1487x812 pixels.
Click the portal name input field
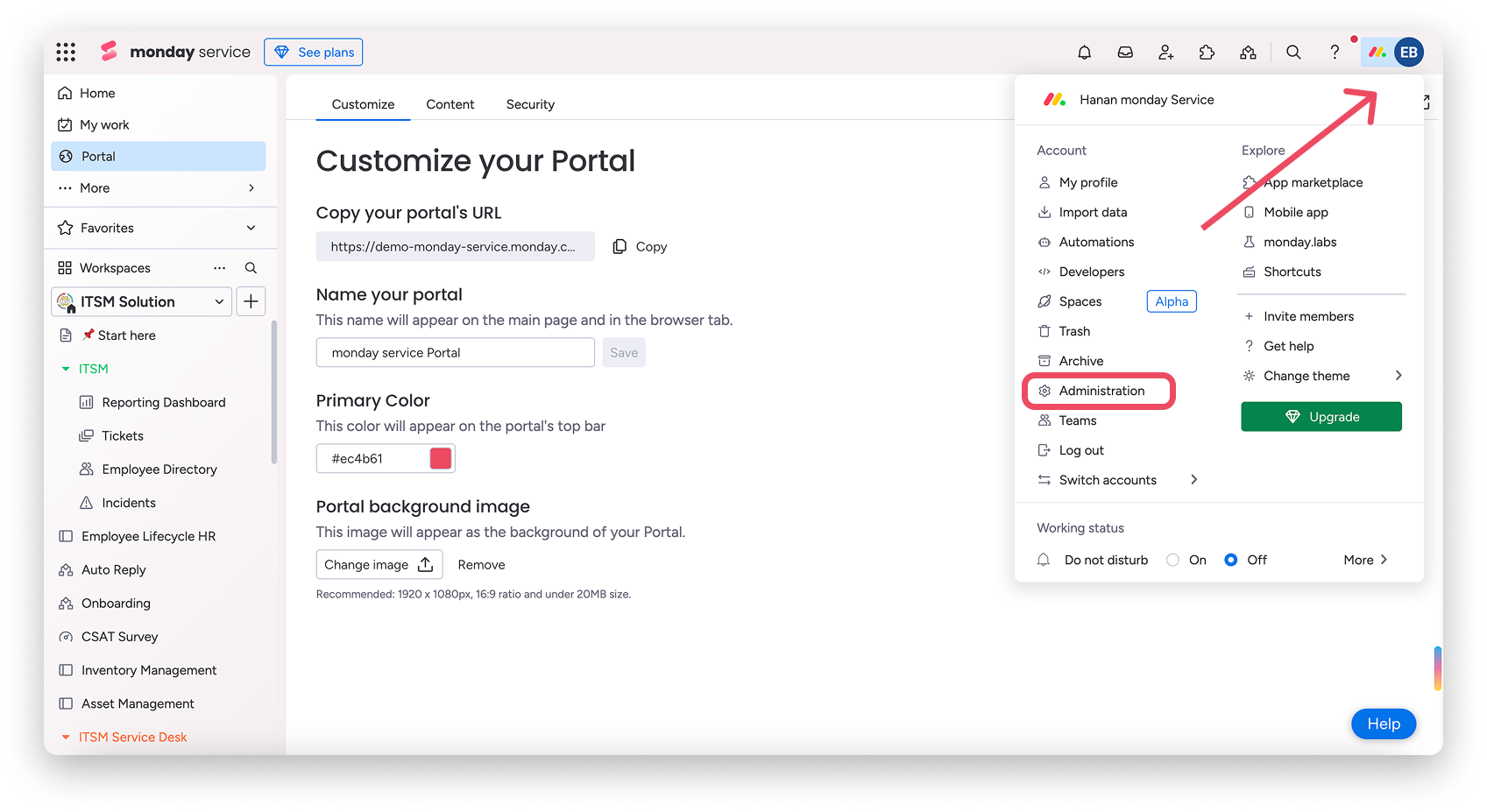[455, 352]
